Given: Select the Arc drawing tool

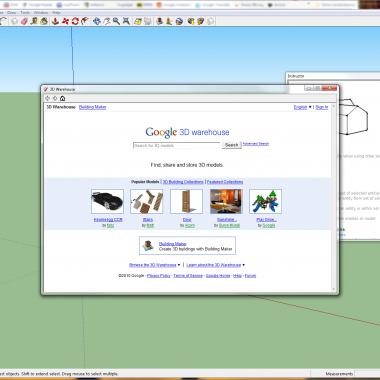Looking at the screenshot, I should [4, 21].
